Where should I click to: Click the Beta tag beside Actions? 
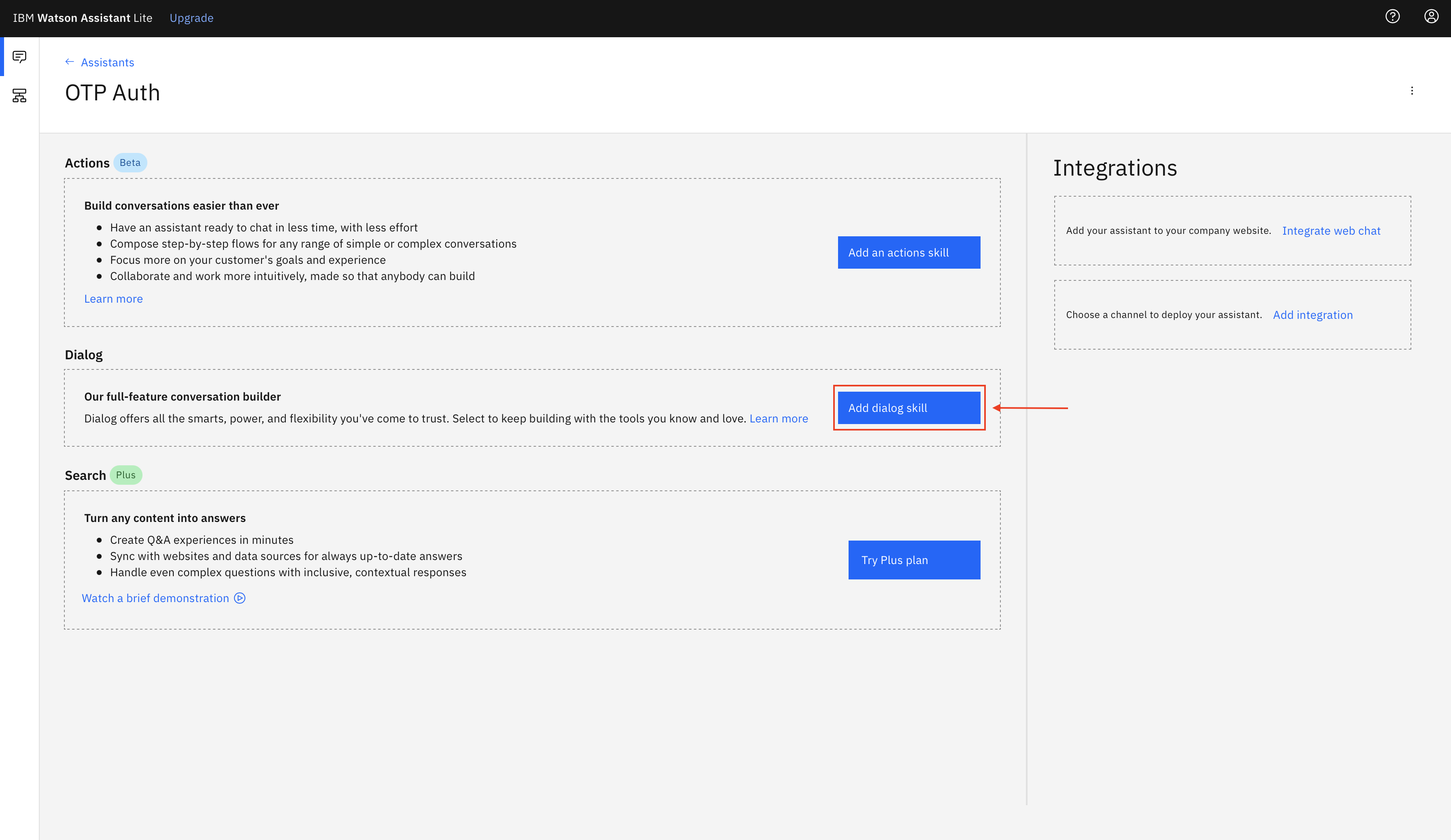130,163
